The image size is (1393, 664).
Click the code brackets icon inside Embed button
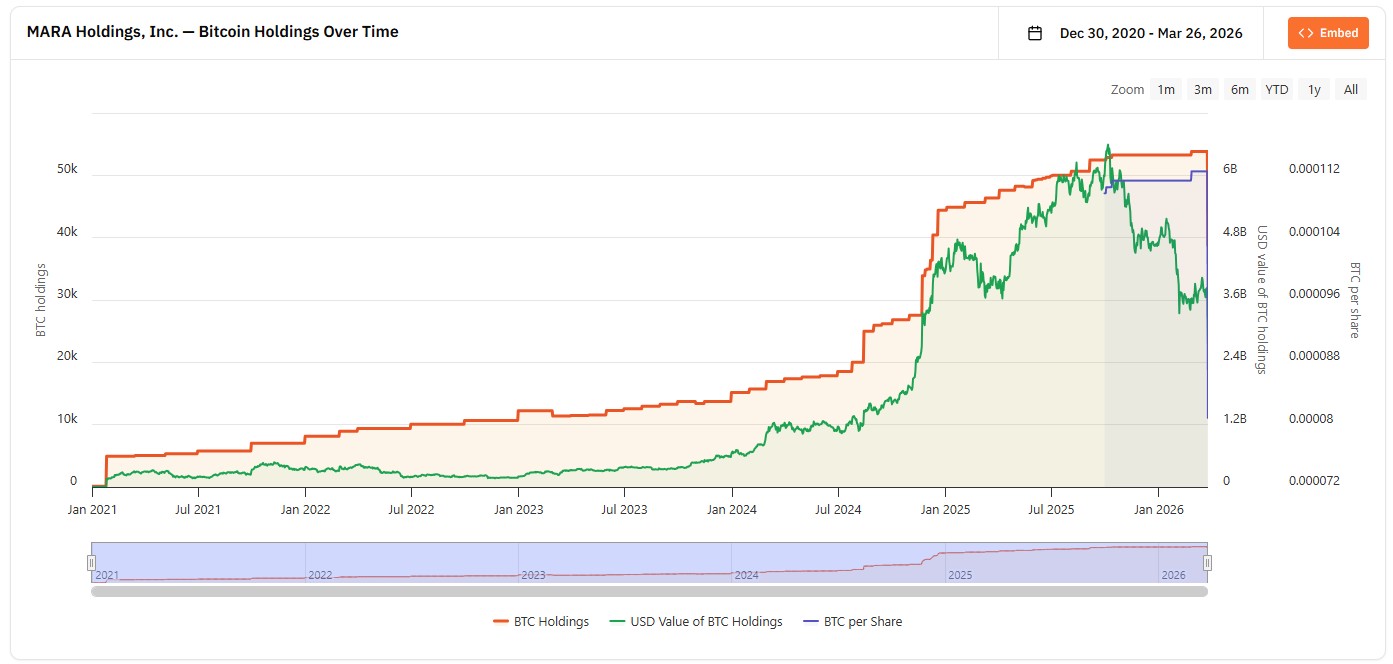click(x=1305, y=32)
